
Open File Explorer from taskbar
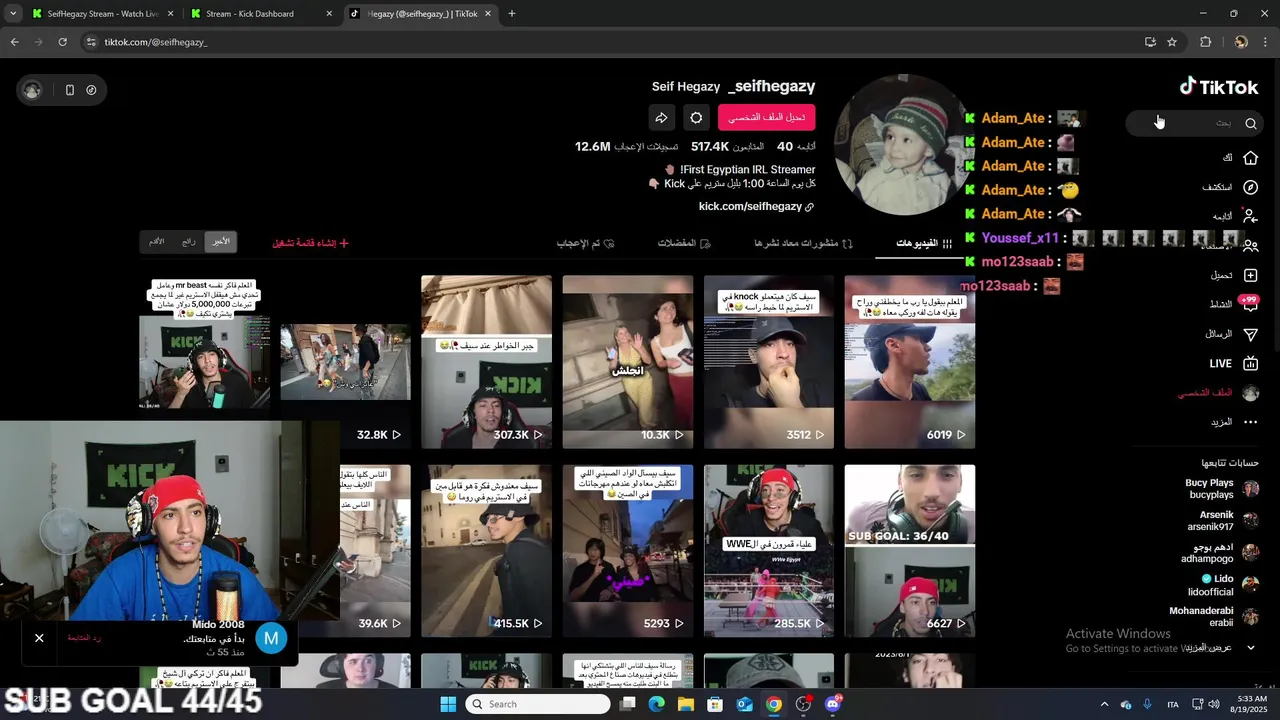[x=686, y=704]
